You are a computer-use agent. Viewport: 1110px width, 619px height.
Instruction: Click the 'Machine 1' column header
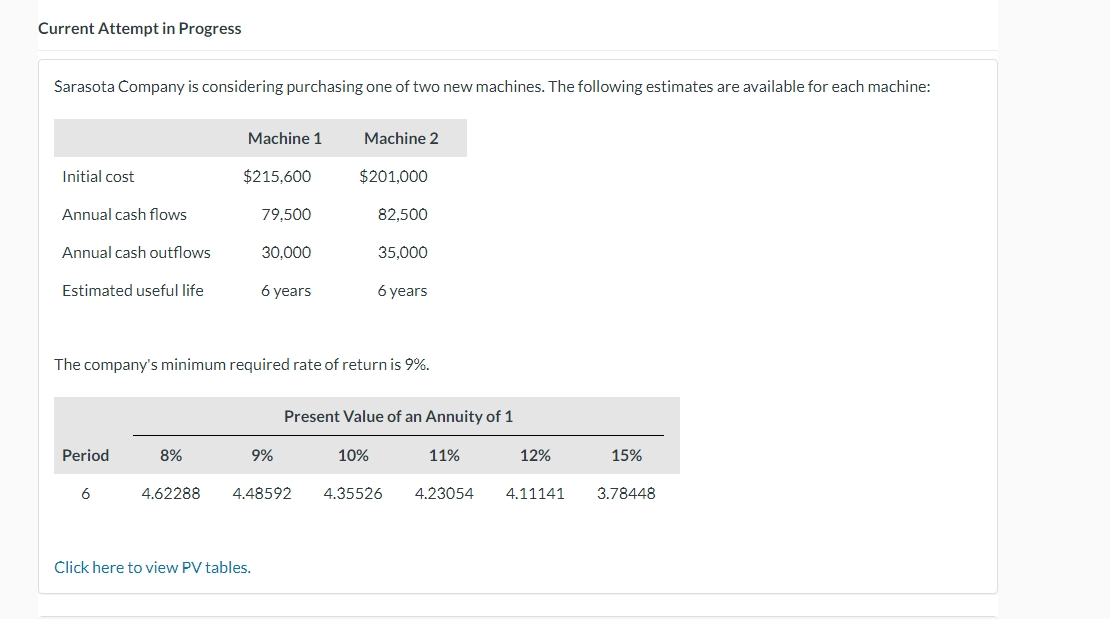[285, 138]
